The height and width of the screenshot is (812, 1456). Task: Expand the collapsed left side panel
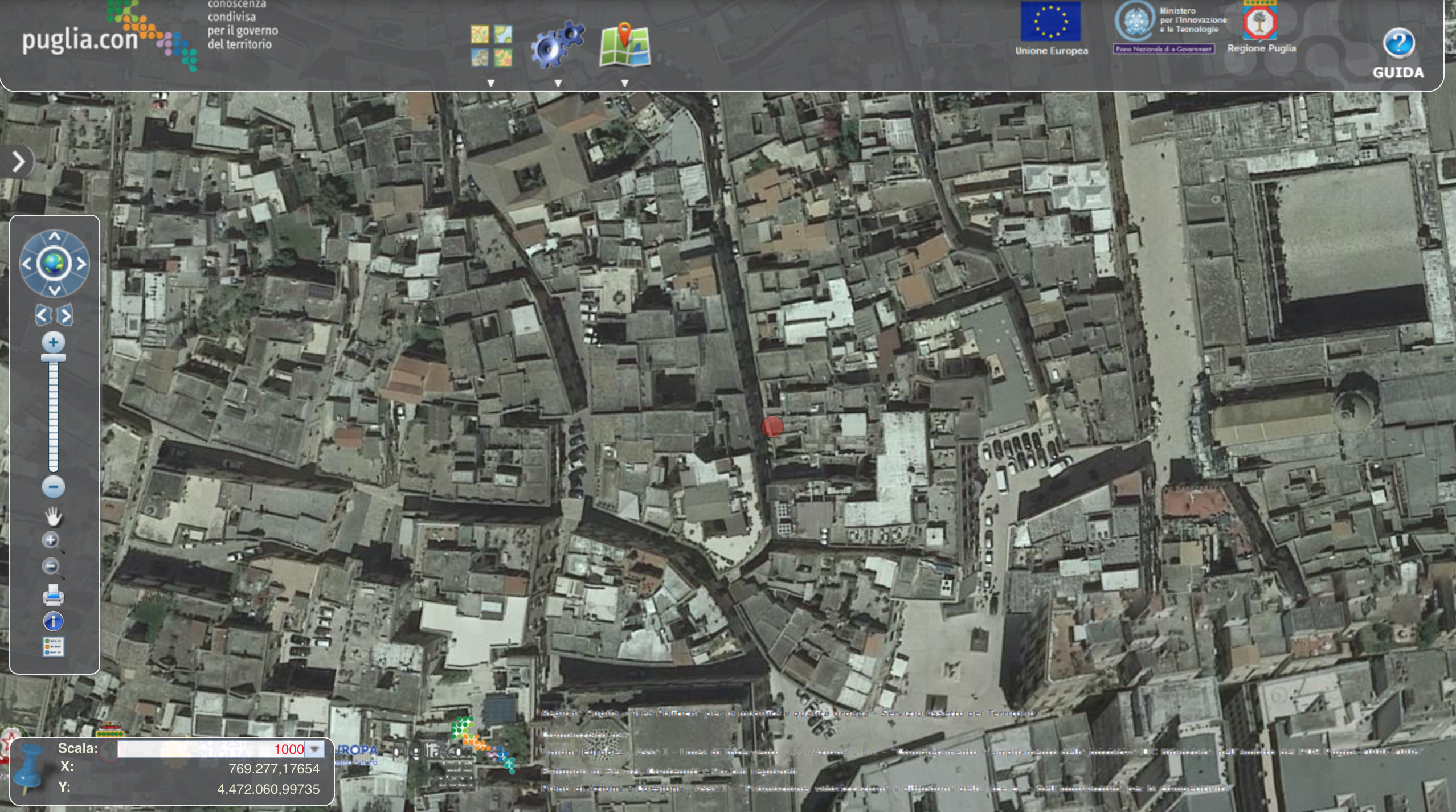tap(18, 162)
